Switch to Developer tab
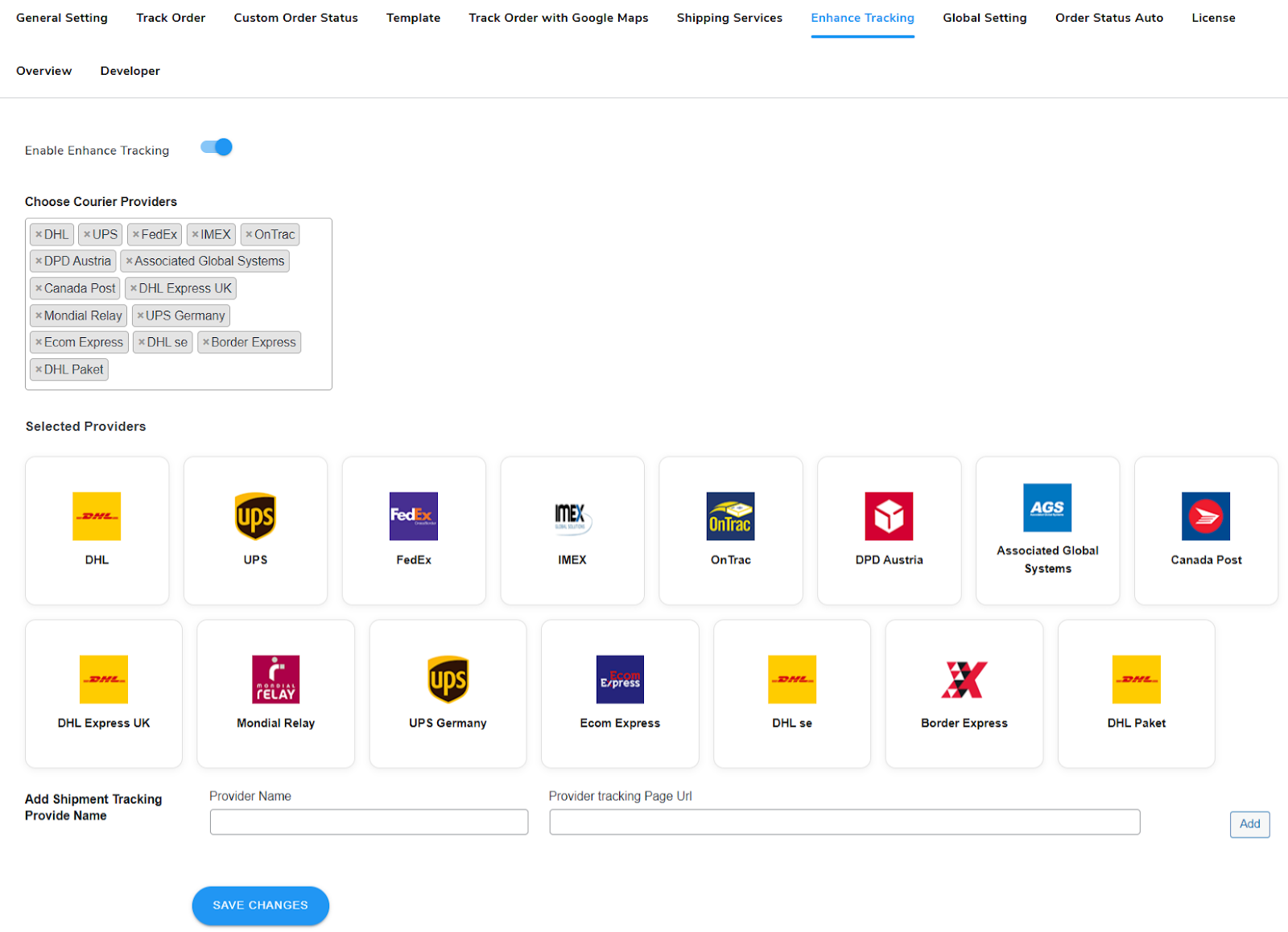1288x932 pixels. tap(130, 71)
